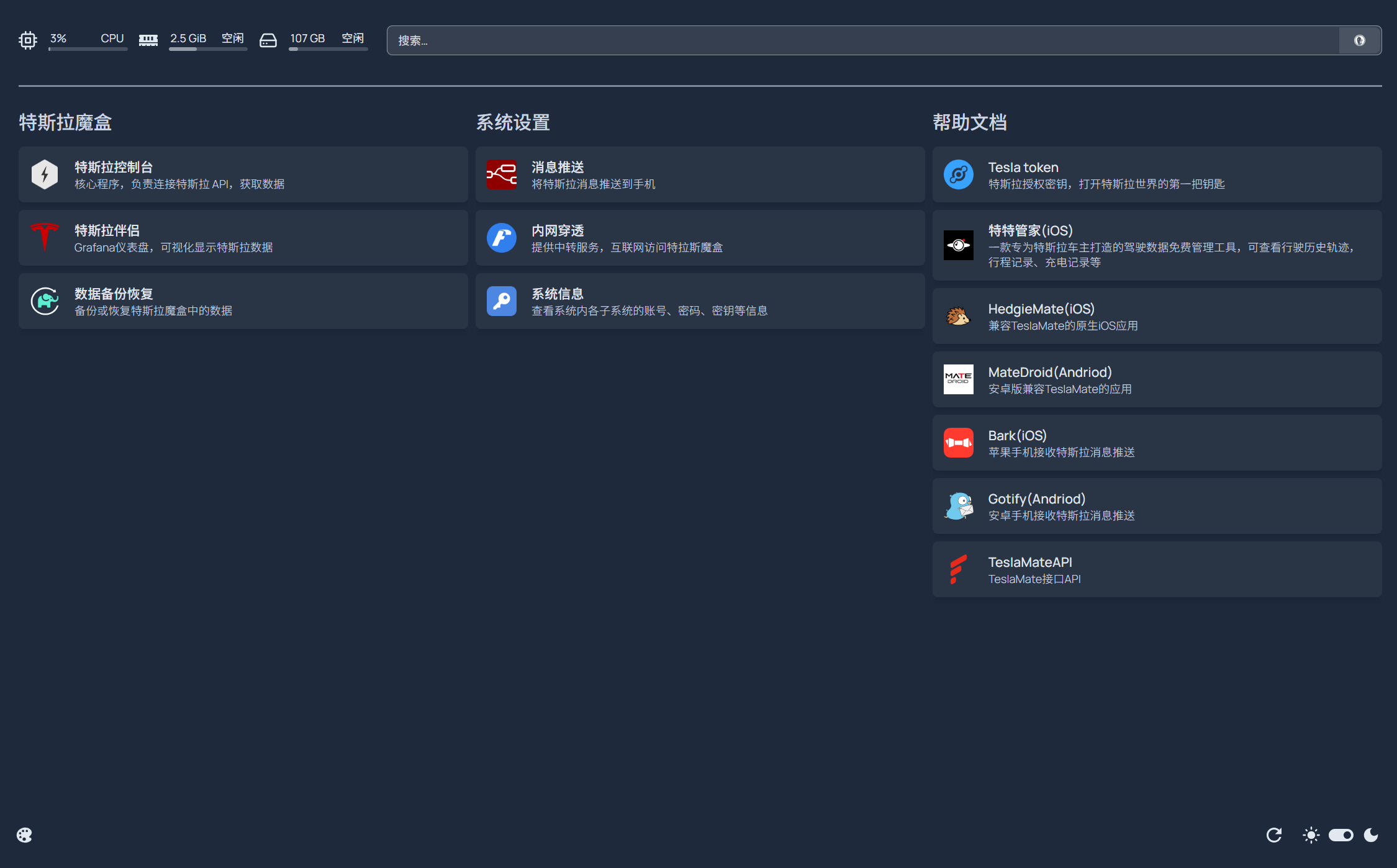
Task: Click the blue F icon for 内网穿透
Action: 502,238
